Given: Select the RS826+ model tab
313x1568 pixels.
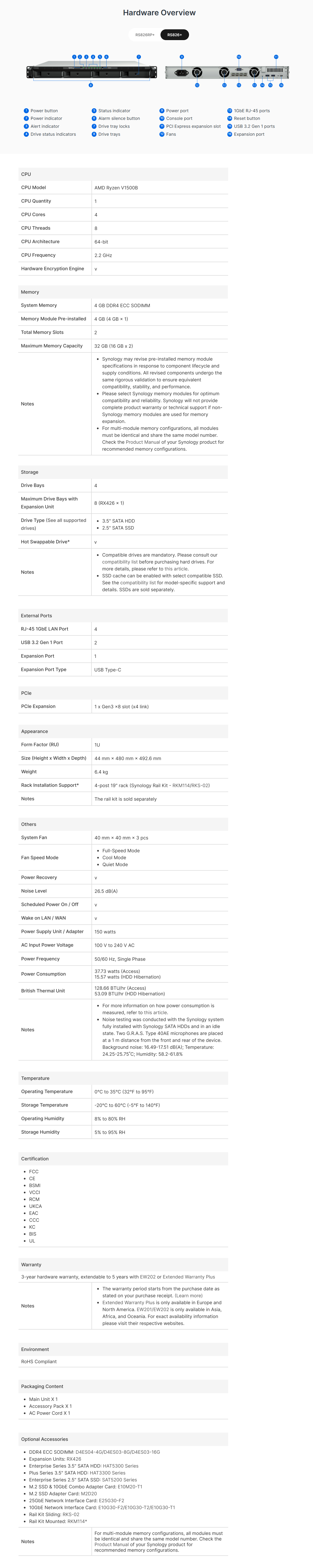Looking at the screenshot, I should (175, 35).
